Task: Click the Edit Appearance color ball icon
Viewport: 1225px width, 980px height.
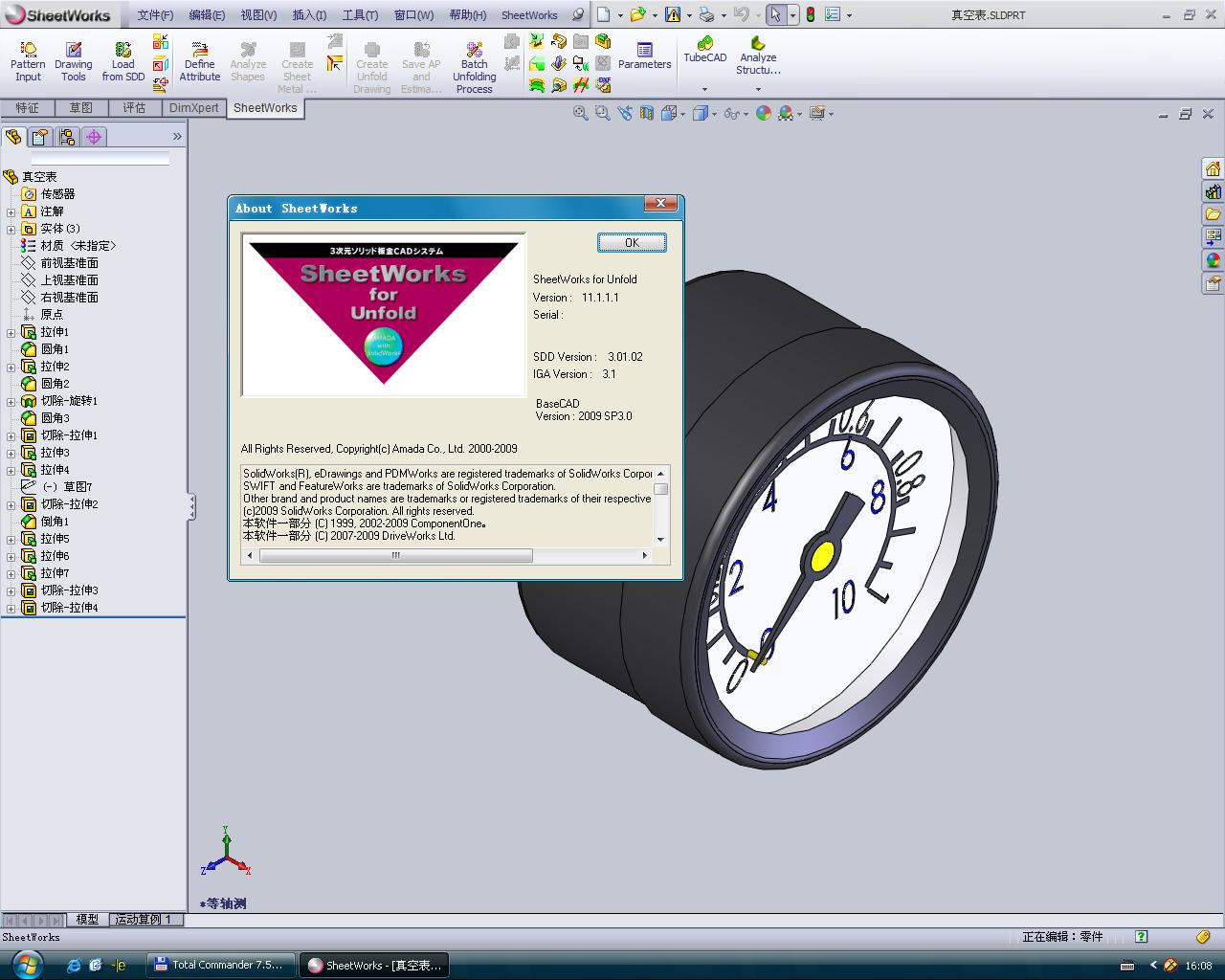Action: 763,113
